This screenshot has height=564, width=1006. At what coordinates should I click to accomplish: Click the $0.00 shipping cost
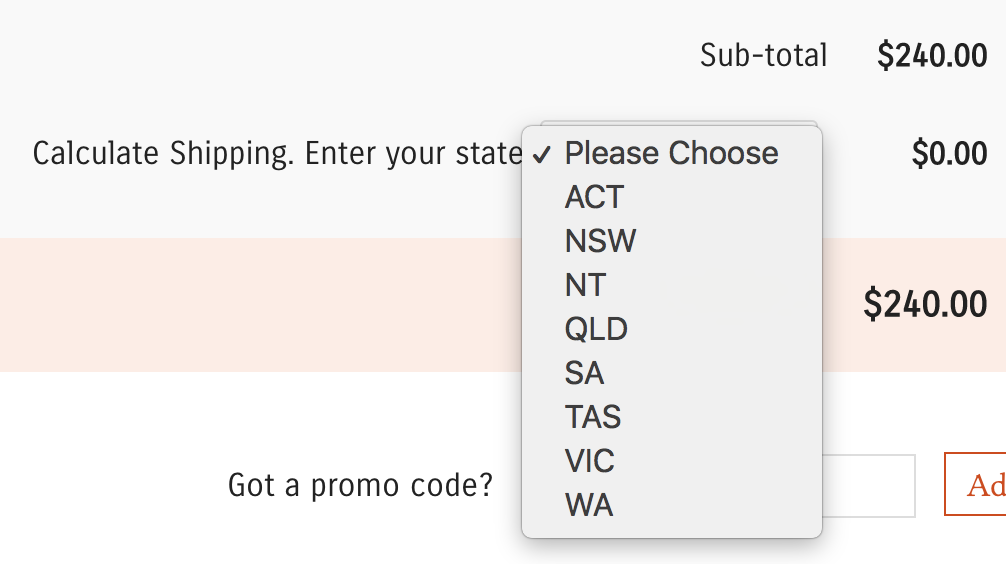949,154
